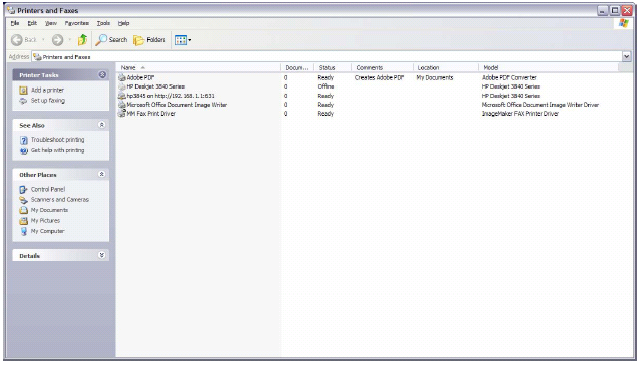This screenshot has height=365, width=640.
Task: Expand the Address bar dropdown arrow
Action: [627, 56]
